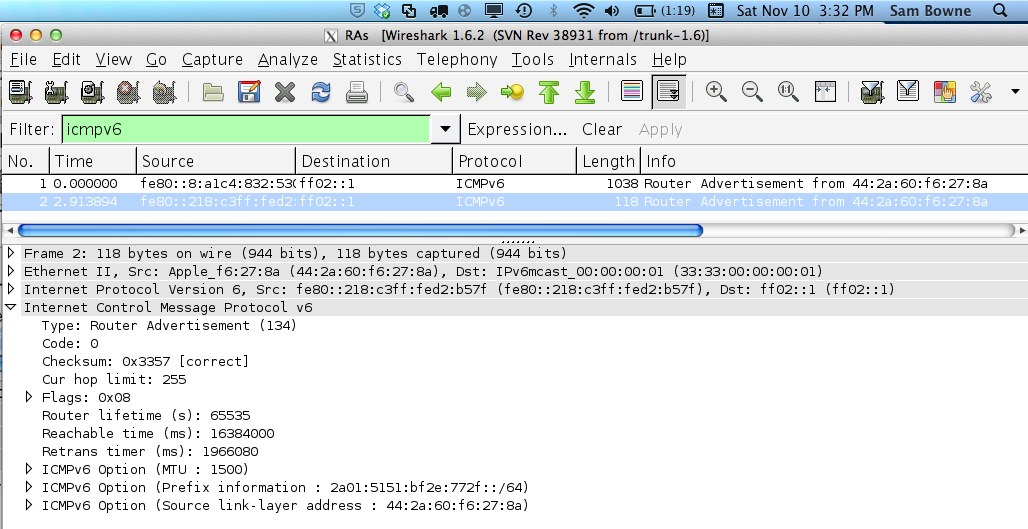Image resolution: width=1028 pixels, height=529 pixels.
Task: Open preferences tools icon
Action: 980,91
